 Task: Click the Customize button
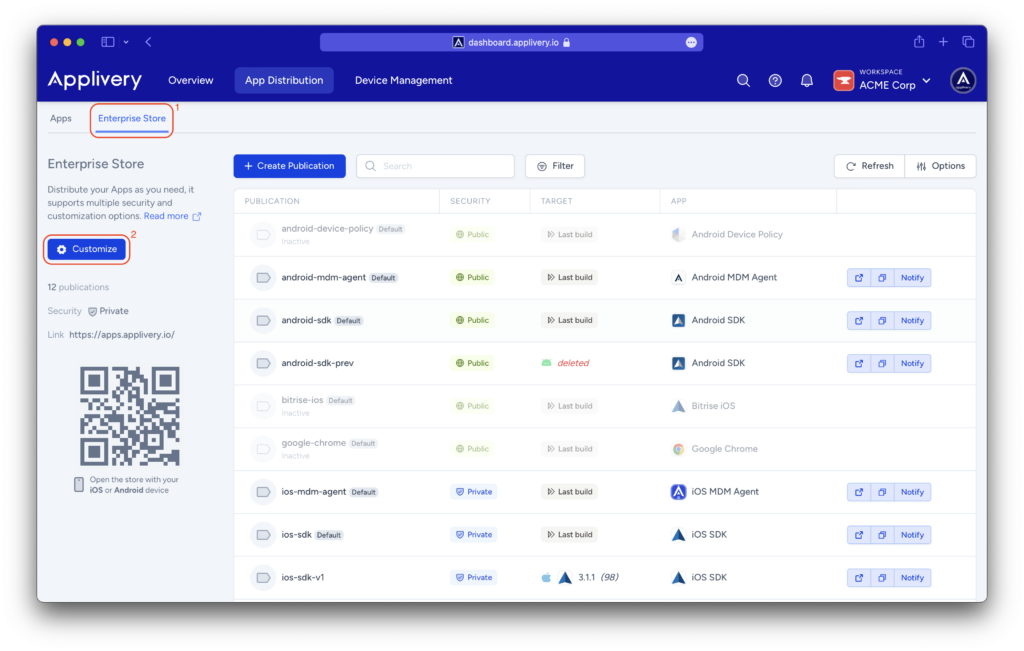pyautogui.click(x=87, y=249)
